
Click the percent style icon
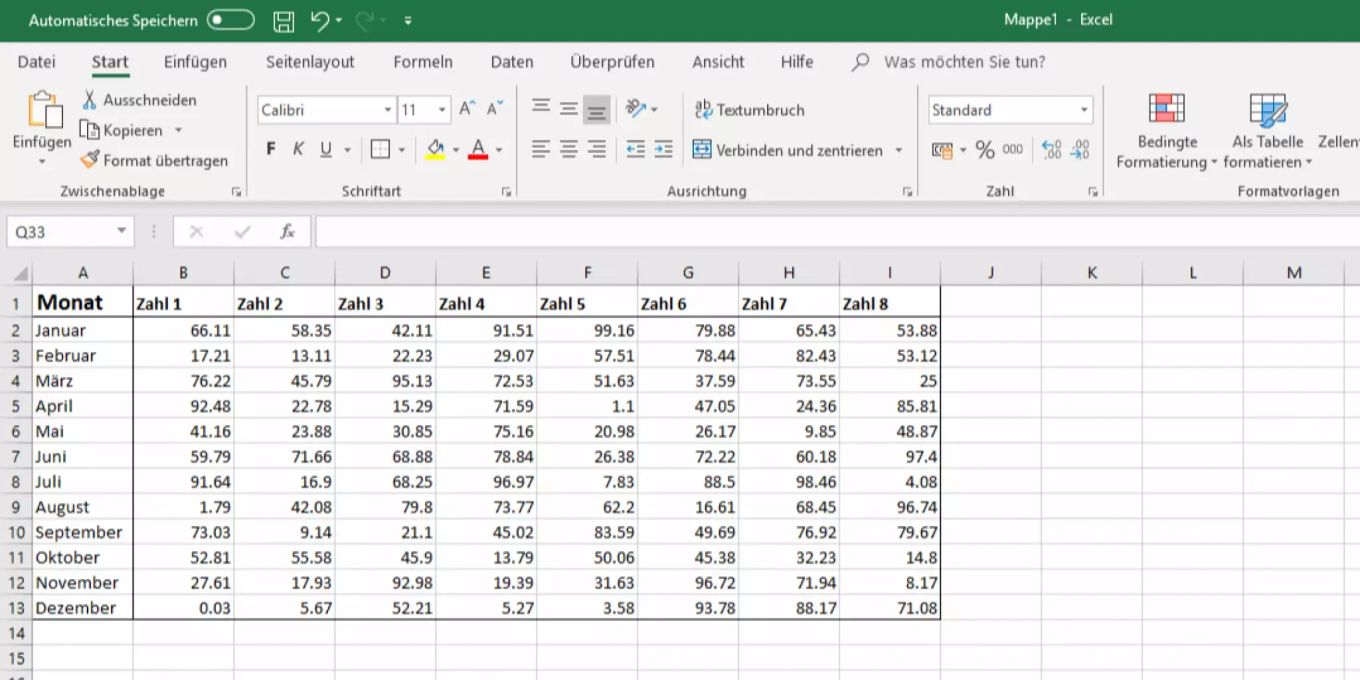985,150
